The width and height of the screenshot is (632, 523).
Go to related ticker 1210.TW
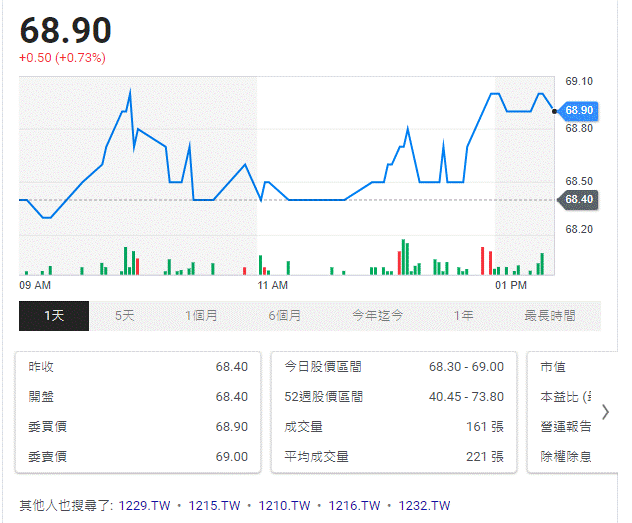[x=284, y=505]
